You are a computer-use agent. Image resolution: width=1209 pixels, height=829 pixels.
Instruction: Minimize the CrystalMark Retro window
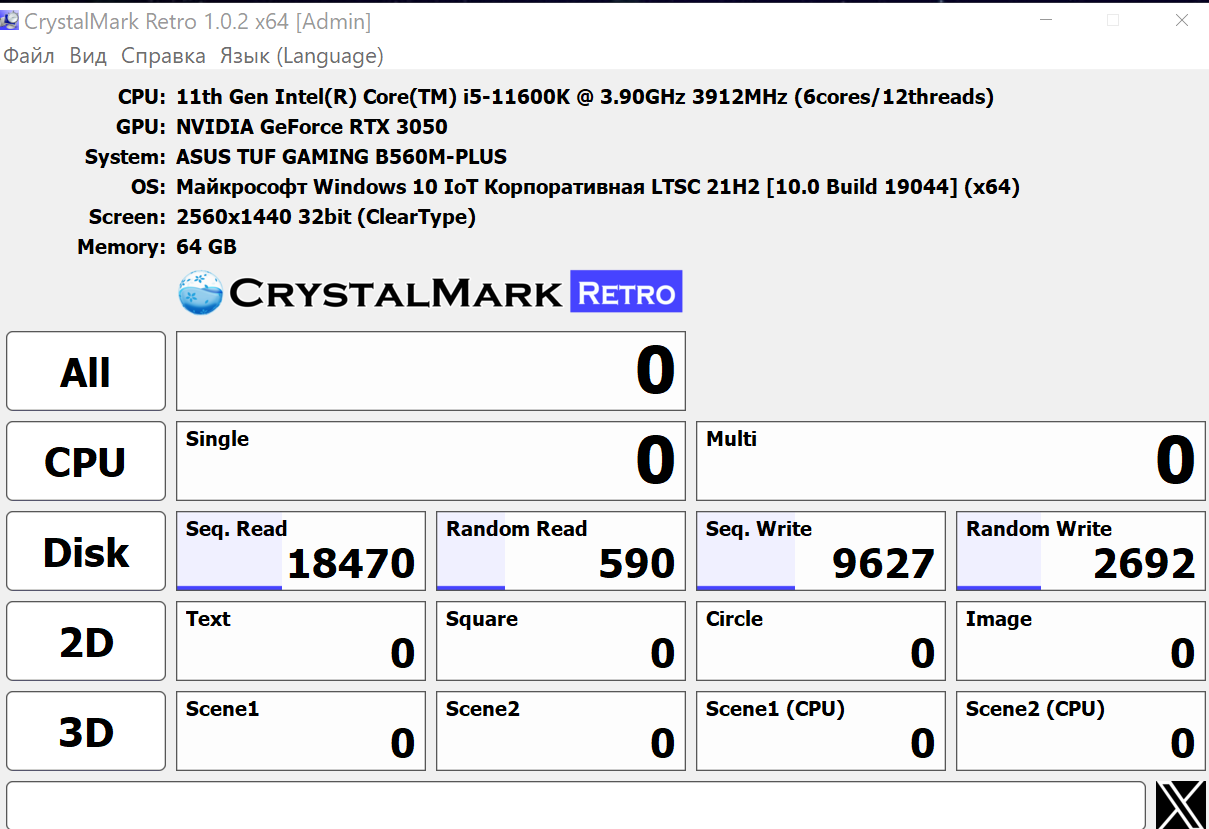click(x=1046, y=20)
